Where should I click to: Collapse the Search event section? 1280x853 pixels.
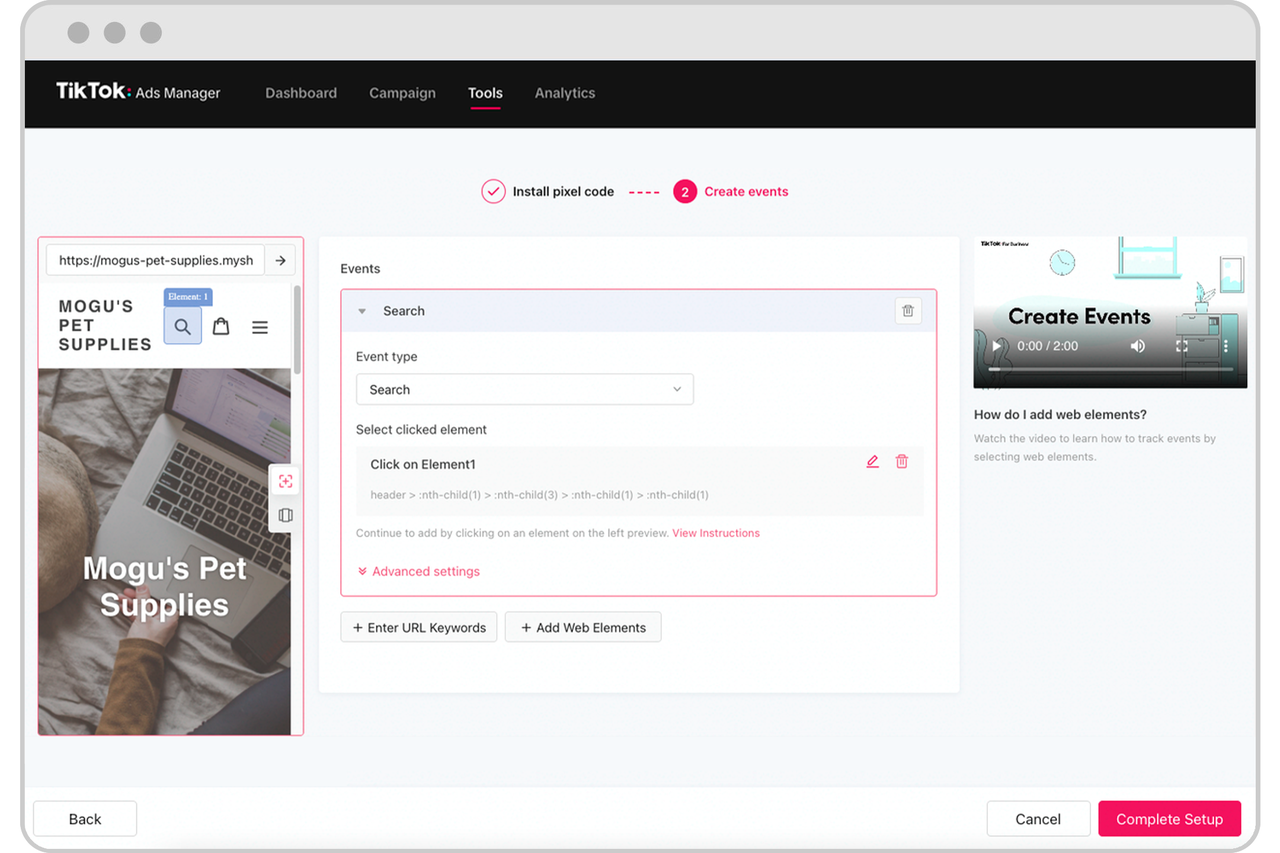[x=362, y=311]
